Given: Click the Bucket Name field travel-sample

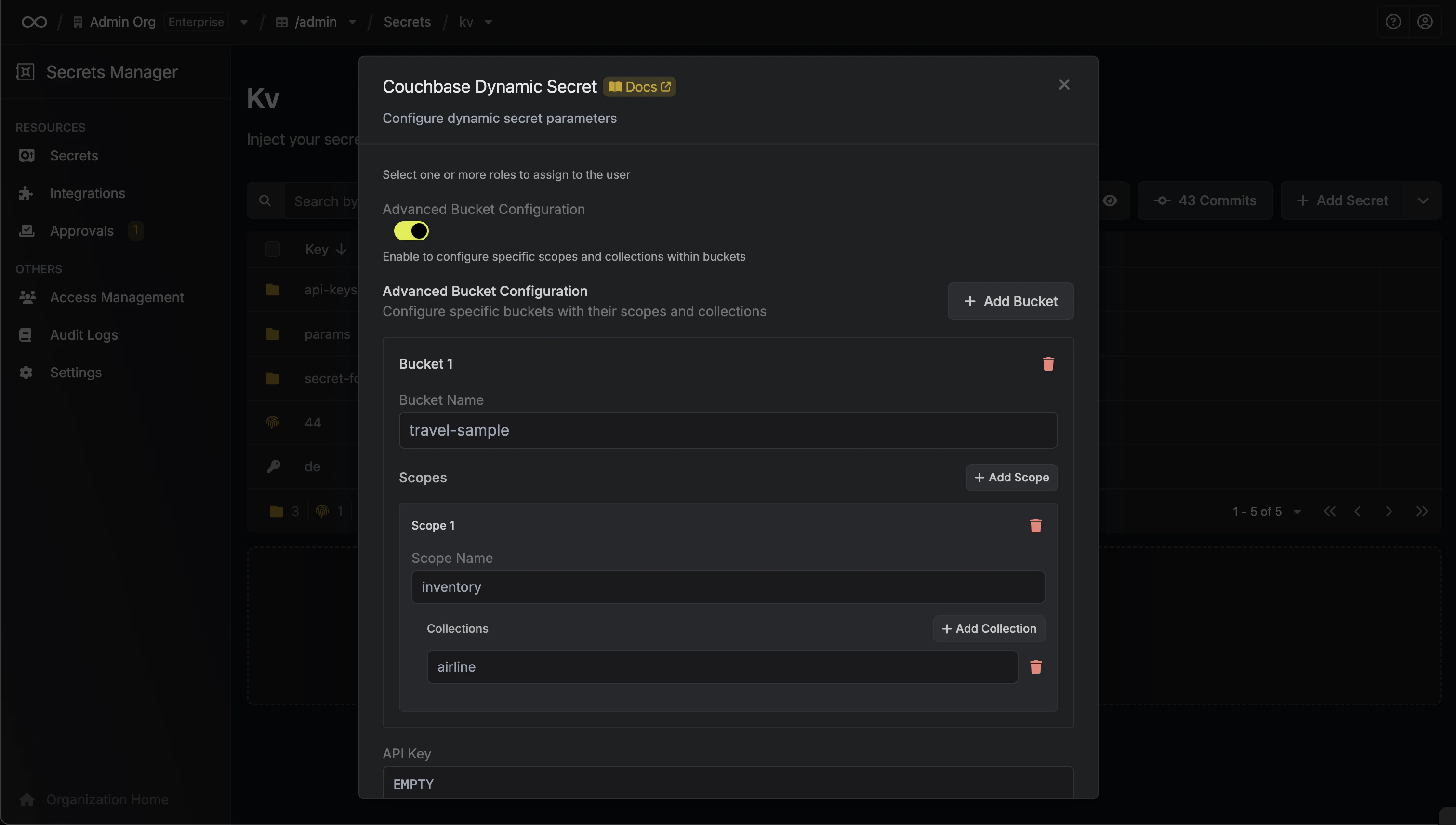Looking at the screenshot, I should tap(728, 430).
